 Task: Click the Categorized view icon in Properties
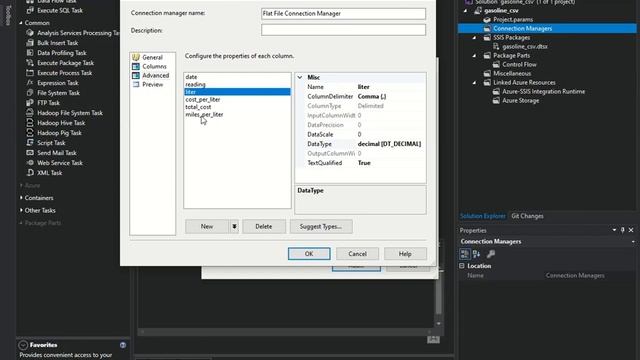coord(464,254)
